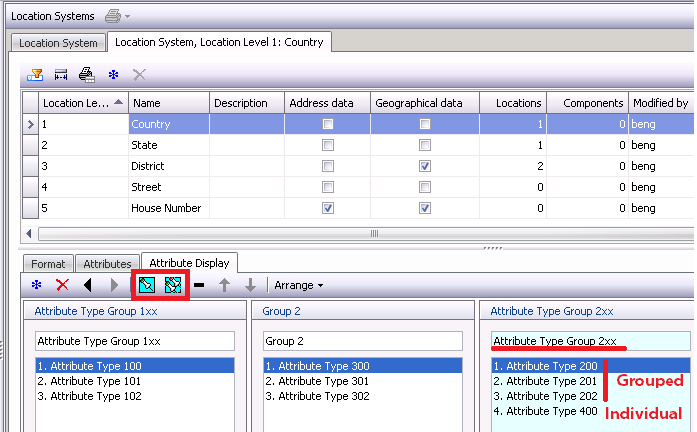697x432 pixels.
Task: Select the House Number row name cell
Action: point(169,208)
